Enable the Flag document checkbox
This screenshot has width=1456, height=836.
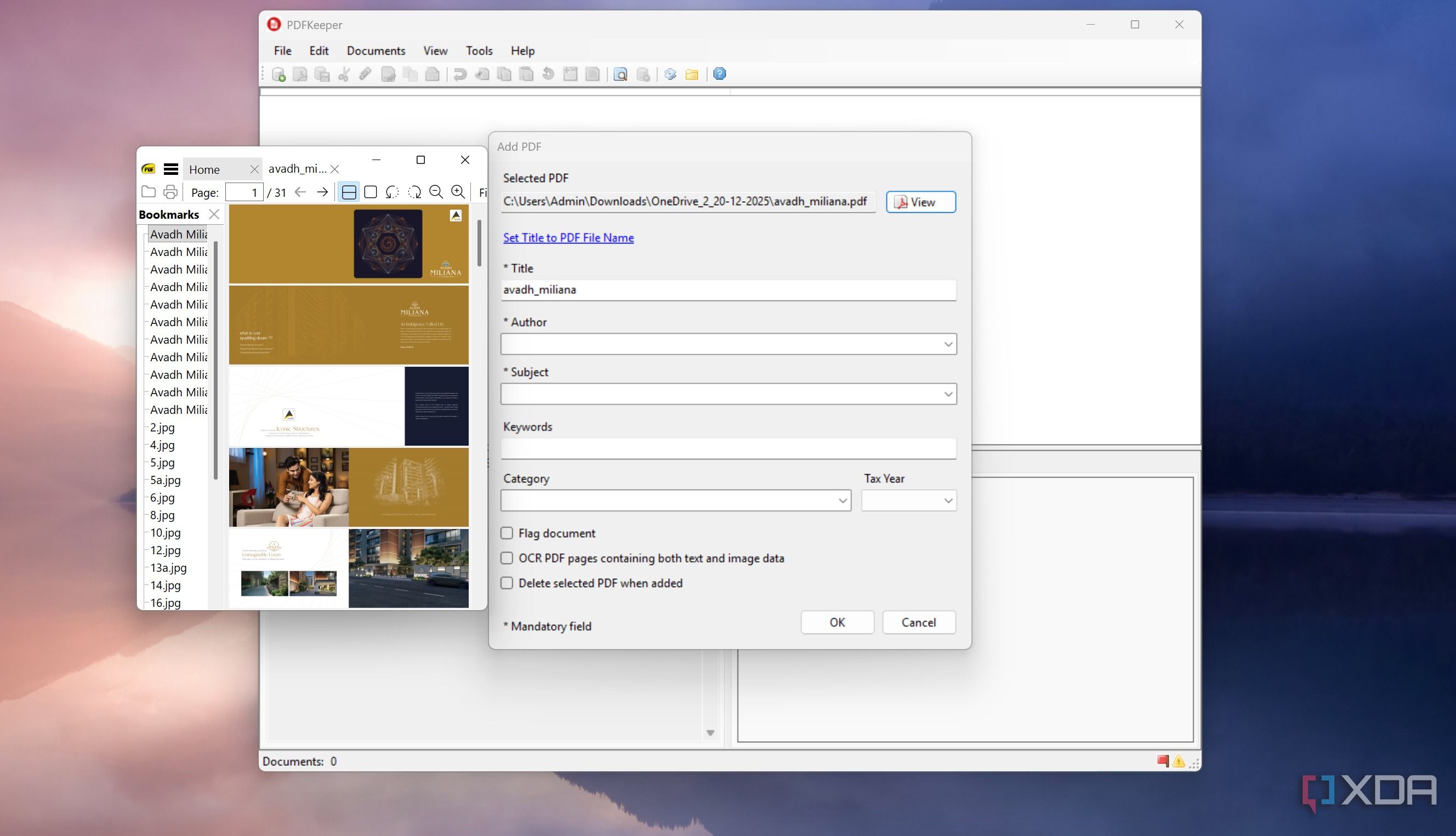(507, 533)
